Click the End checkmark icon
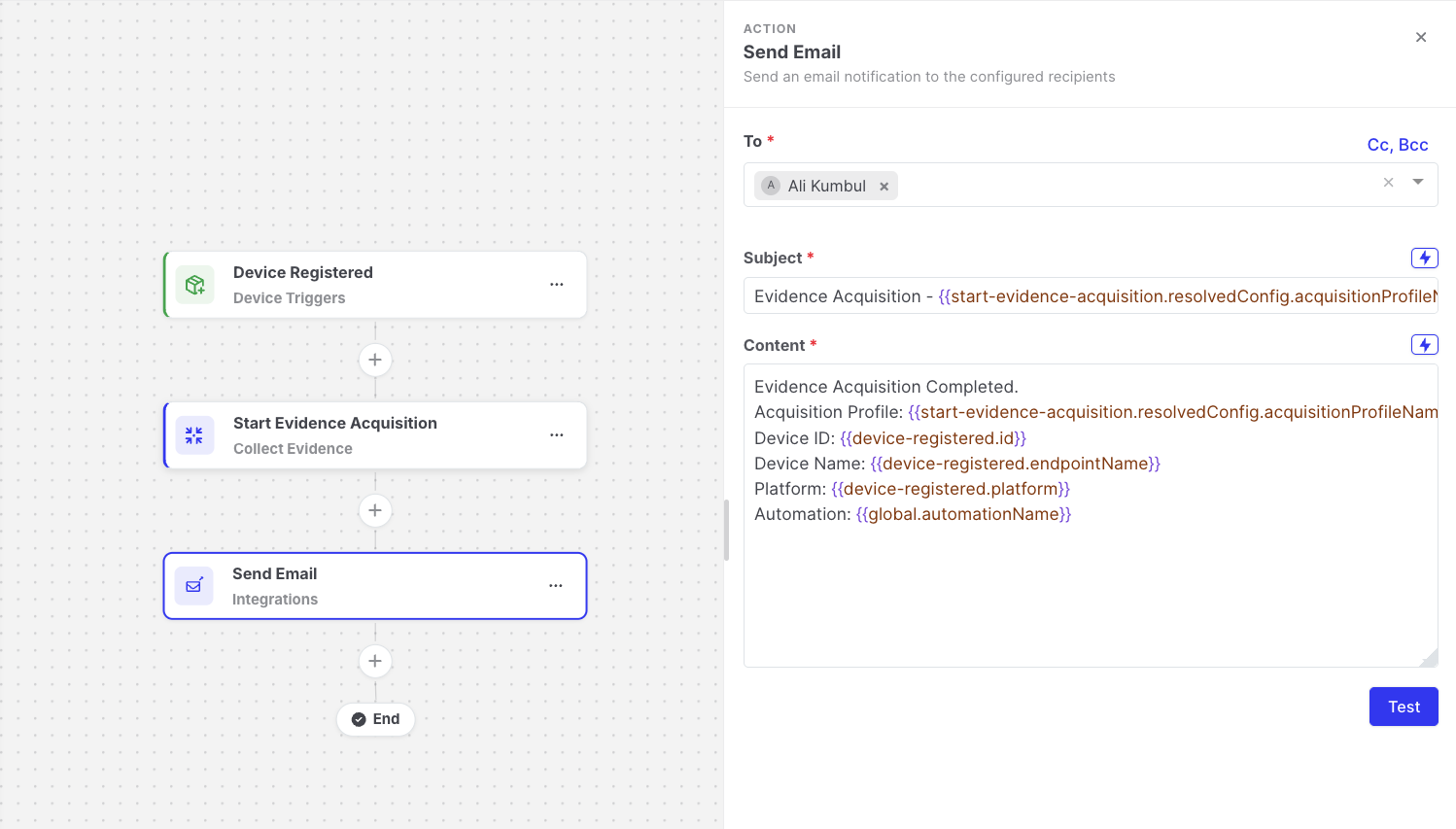 pos(359,719)
